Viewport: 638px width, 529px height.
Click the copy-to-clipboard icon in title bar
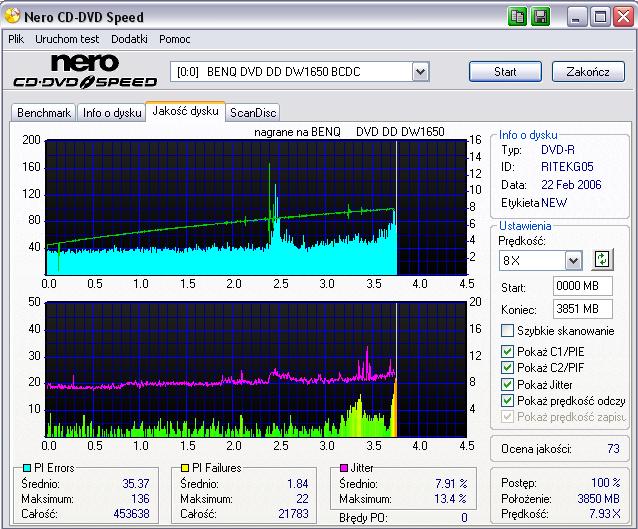click(x=517, y=17)
